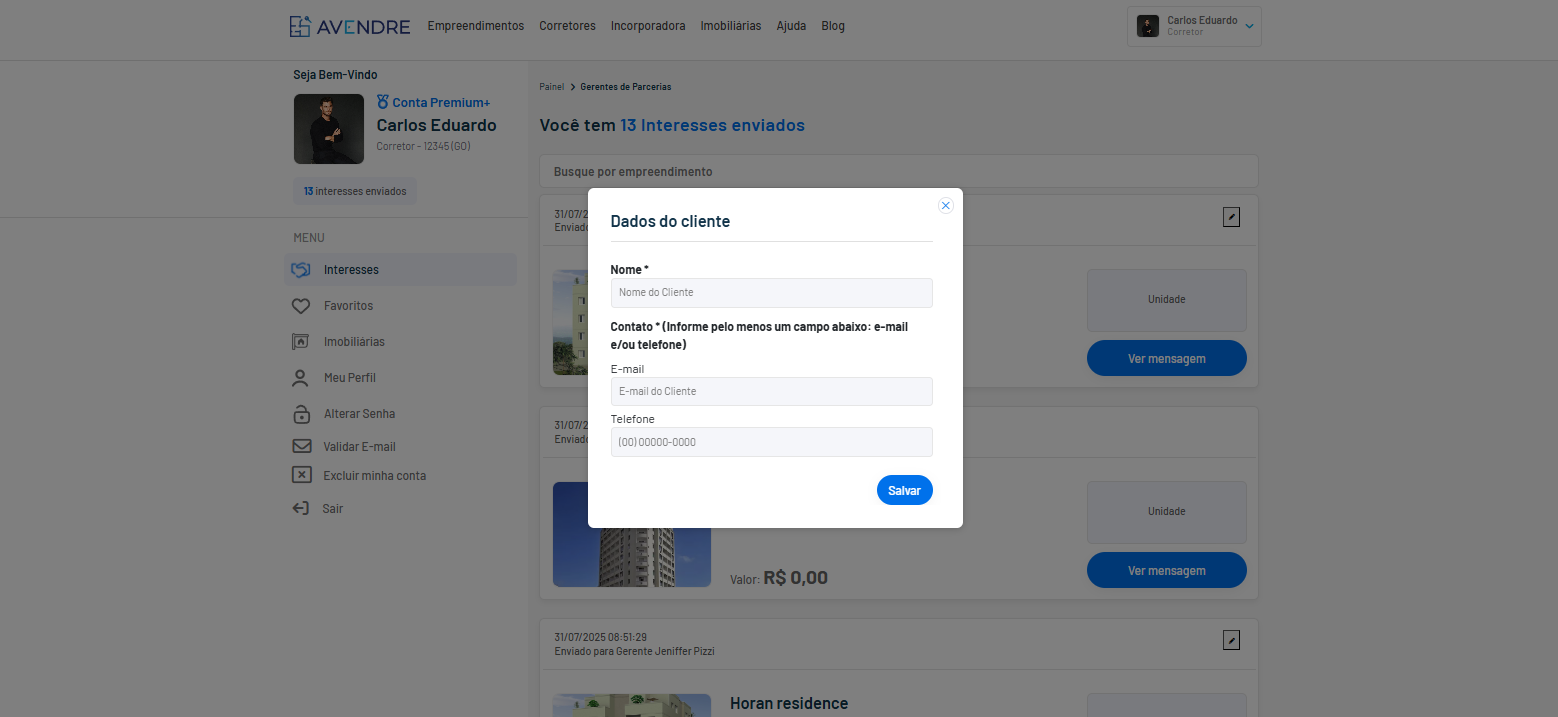Click the Unidade box above R$ 0,00 card button
1558x717 pixels.
(1166, 512)
